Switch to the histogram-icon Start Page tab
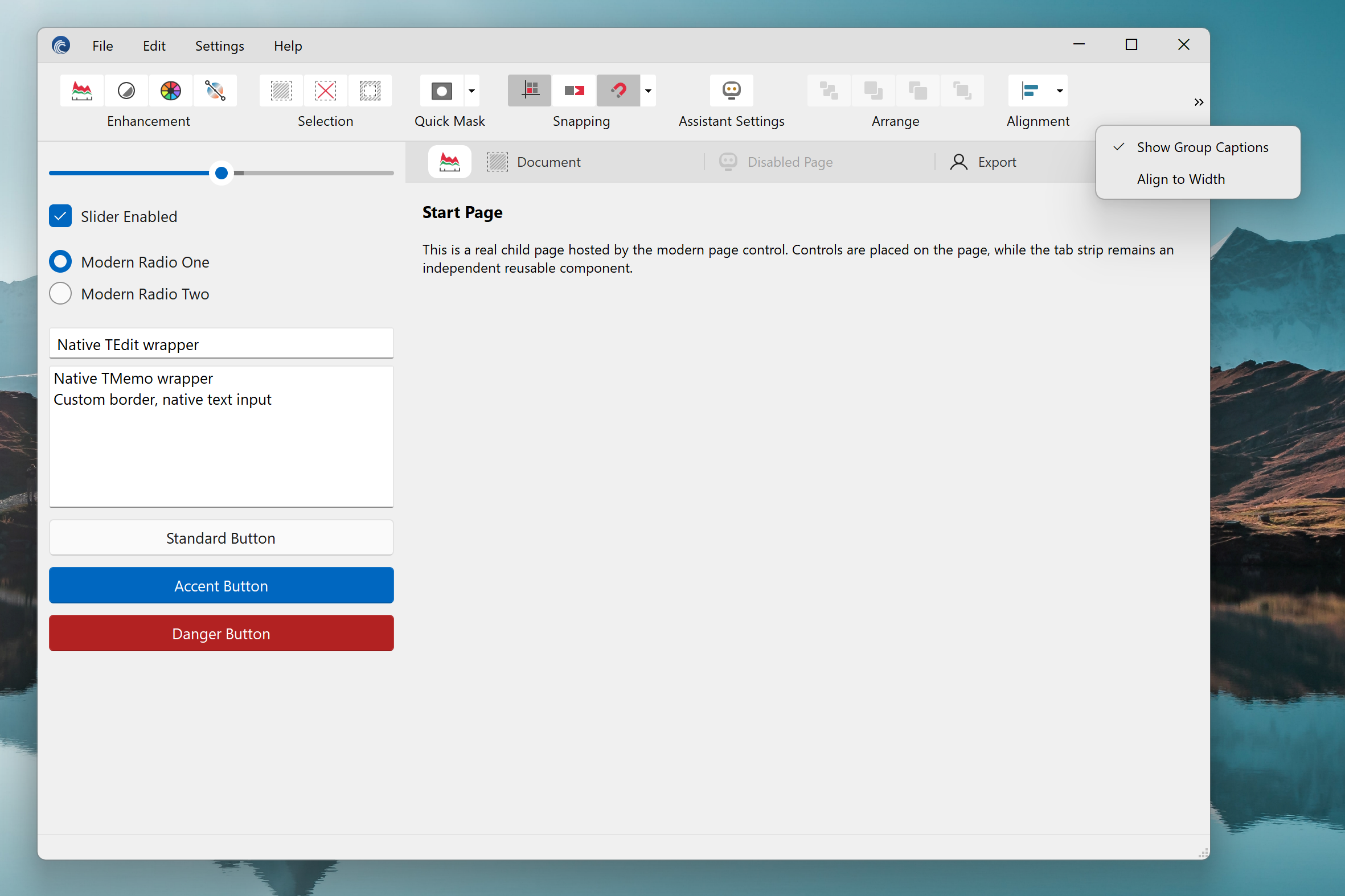This screenshot has height=896, width=1345. pyautogui.click(x=450, y=162)
